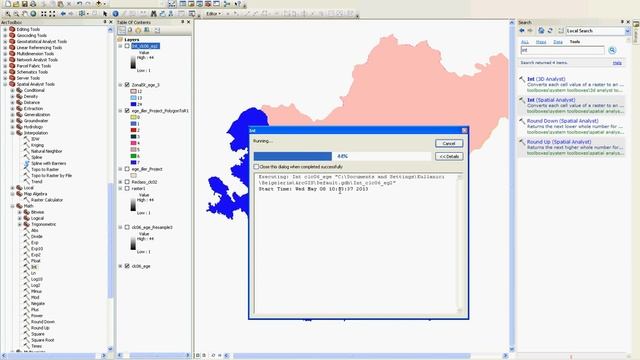Expand the Reclass_clc02 layer node

[x=120, y=182]
